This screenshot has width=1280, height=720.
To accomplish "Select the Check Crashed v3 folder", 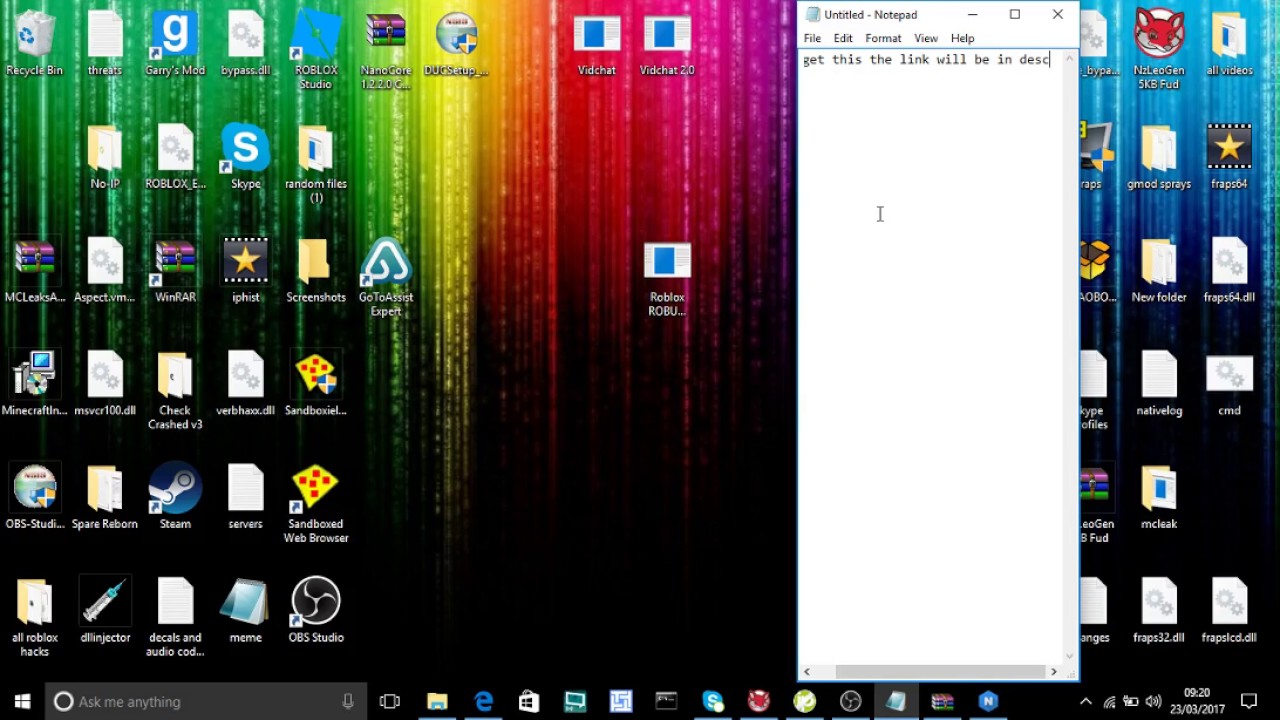I will (175, 392).
